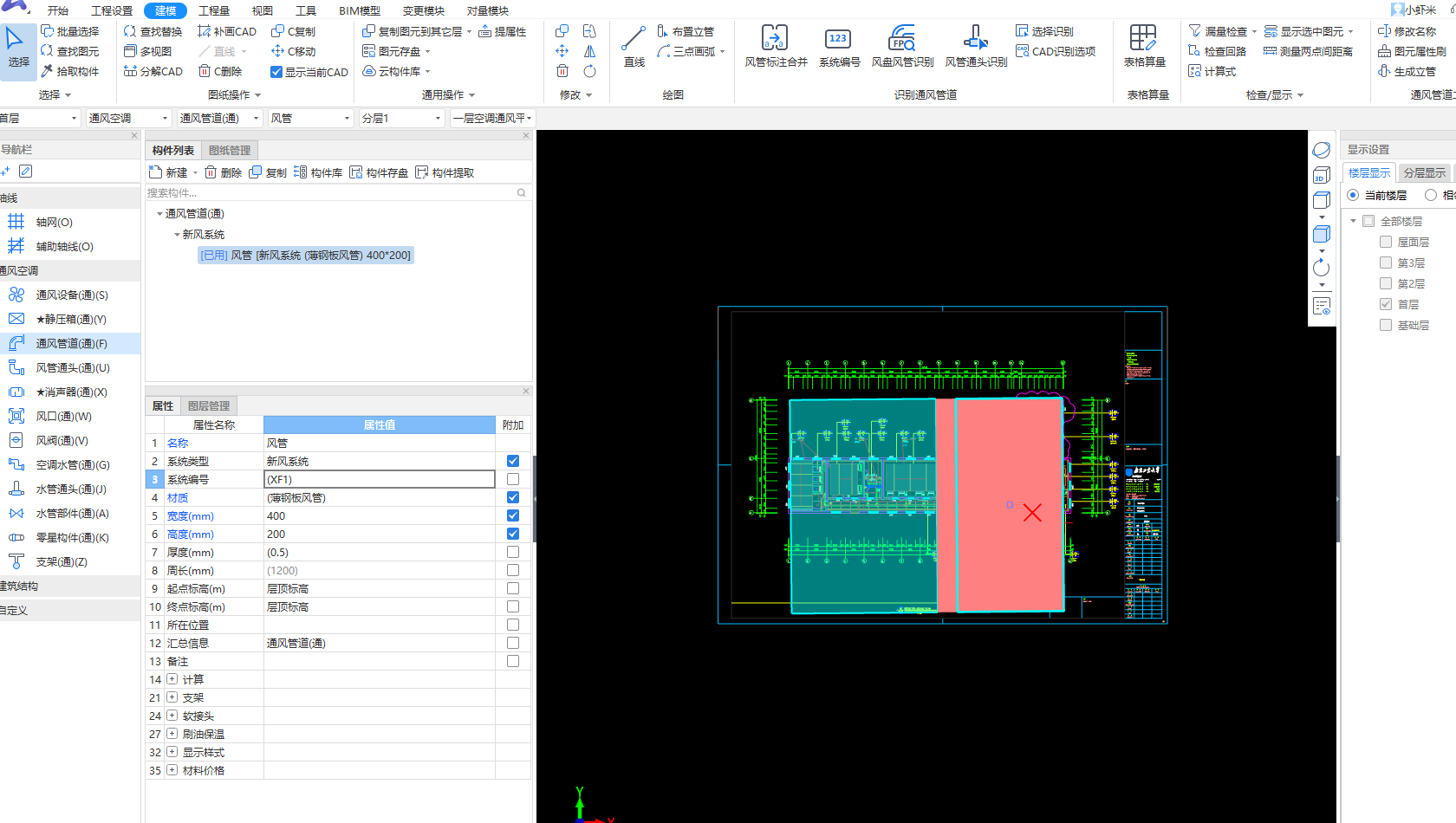Open 风管标注合并 tool
The width and height of the screenshot is (1456, 823).
pos(776,47)
